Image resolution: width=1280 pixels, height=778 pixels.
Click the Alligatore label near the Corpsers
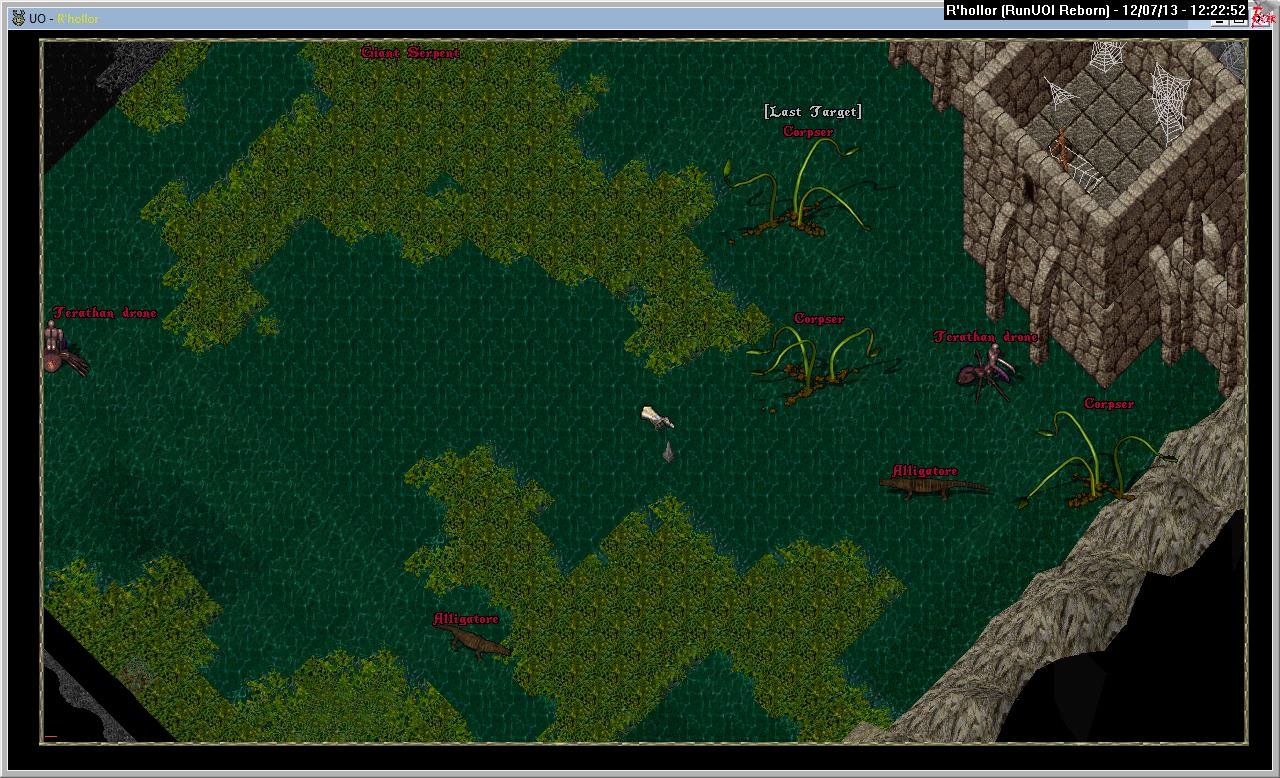pos(925,471)
